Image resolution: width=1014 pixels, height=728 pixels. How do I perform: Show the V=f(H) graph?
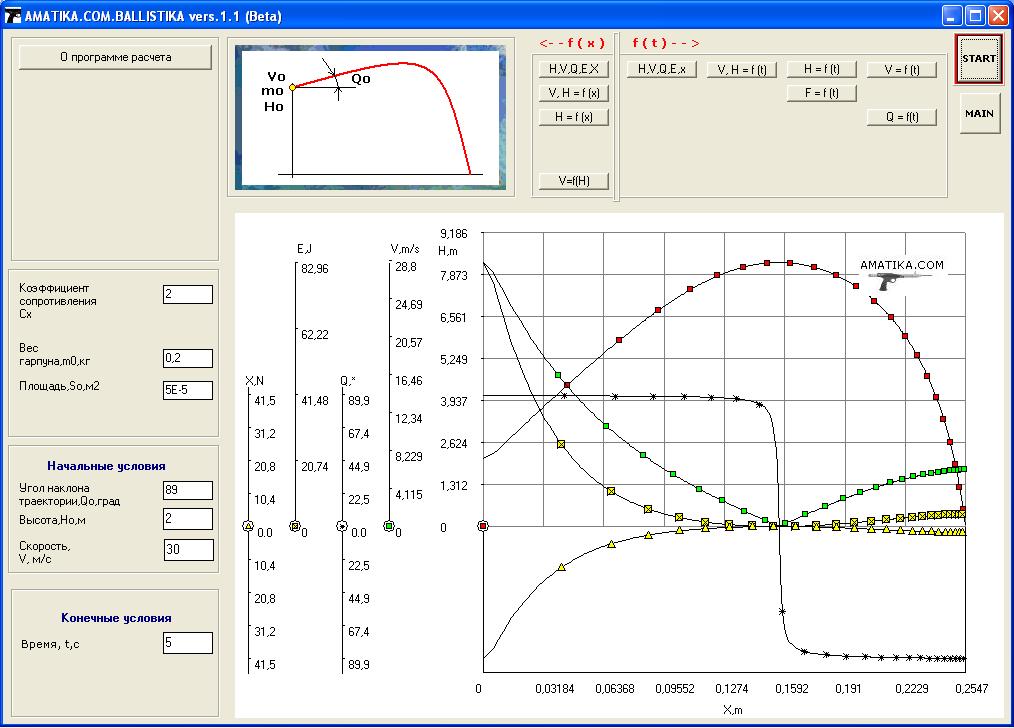573,181
